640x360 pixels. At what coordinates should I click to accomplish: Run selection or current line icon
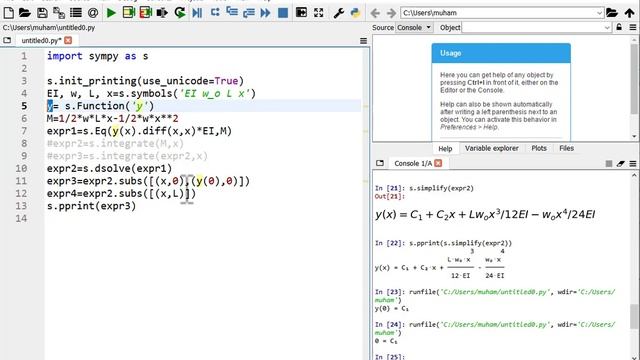coord(162,13)
